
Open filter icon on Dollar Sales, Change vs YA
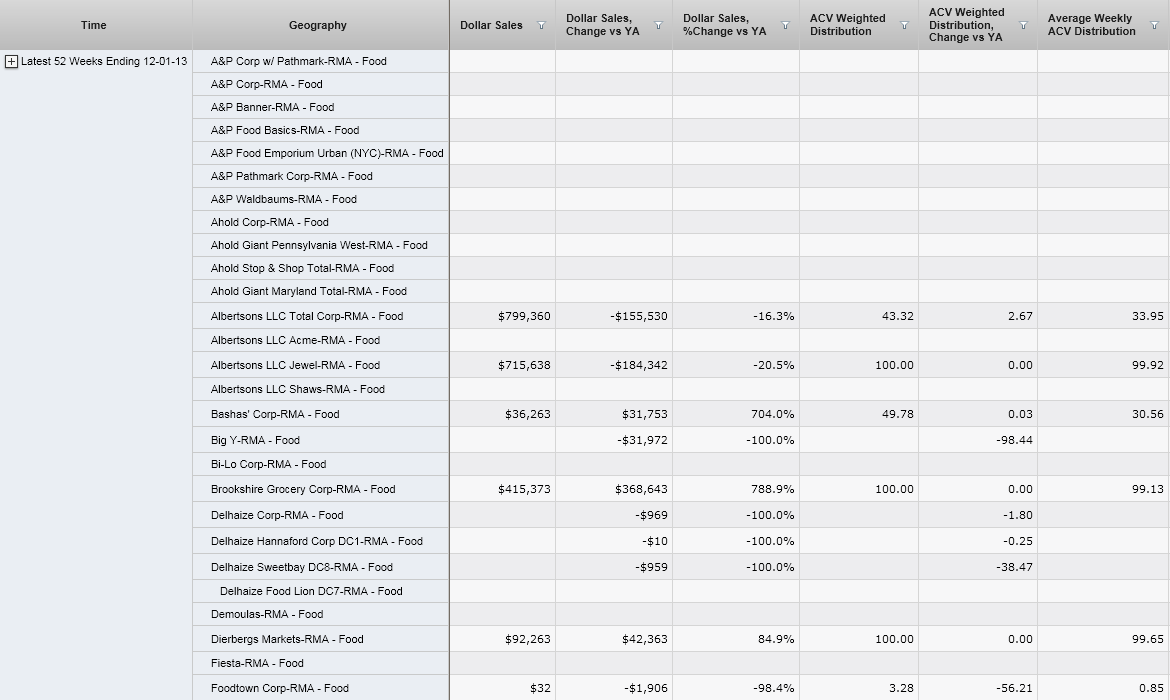pos(658,26)
